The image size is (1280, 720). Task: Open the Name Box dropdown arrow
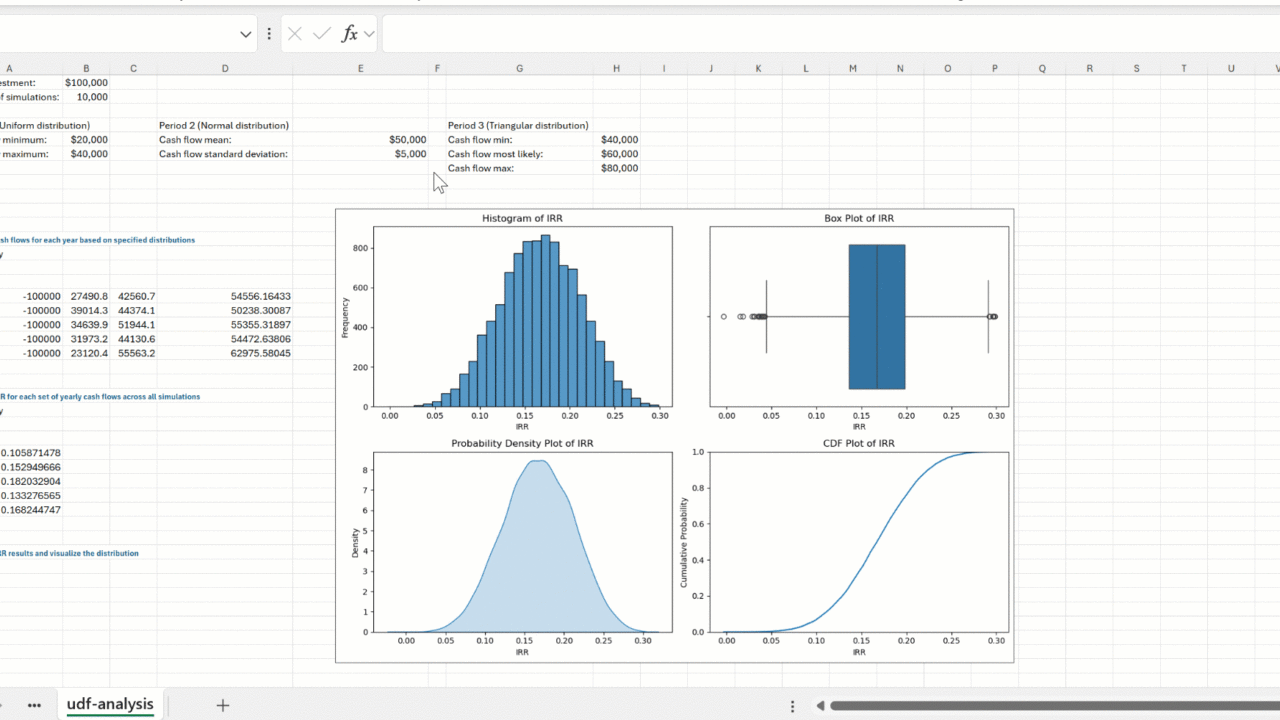[x=245, y=34]
